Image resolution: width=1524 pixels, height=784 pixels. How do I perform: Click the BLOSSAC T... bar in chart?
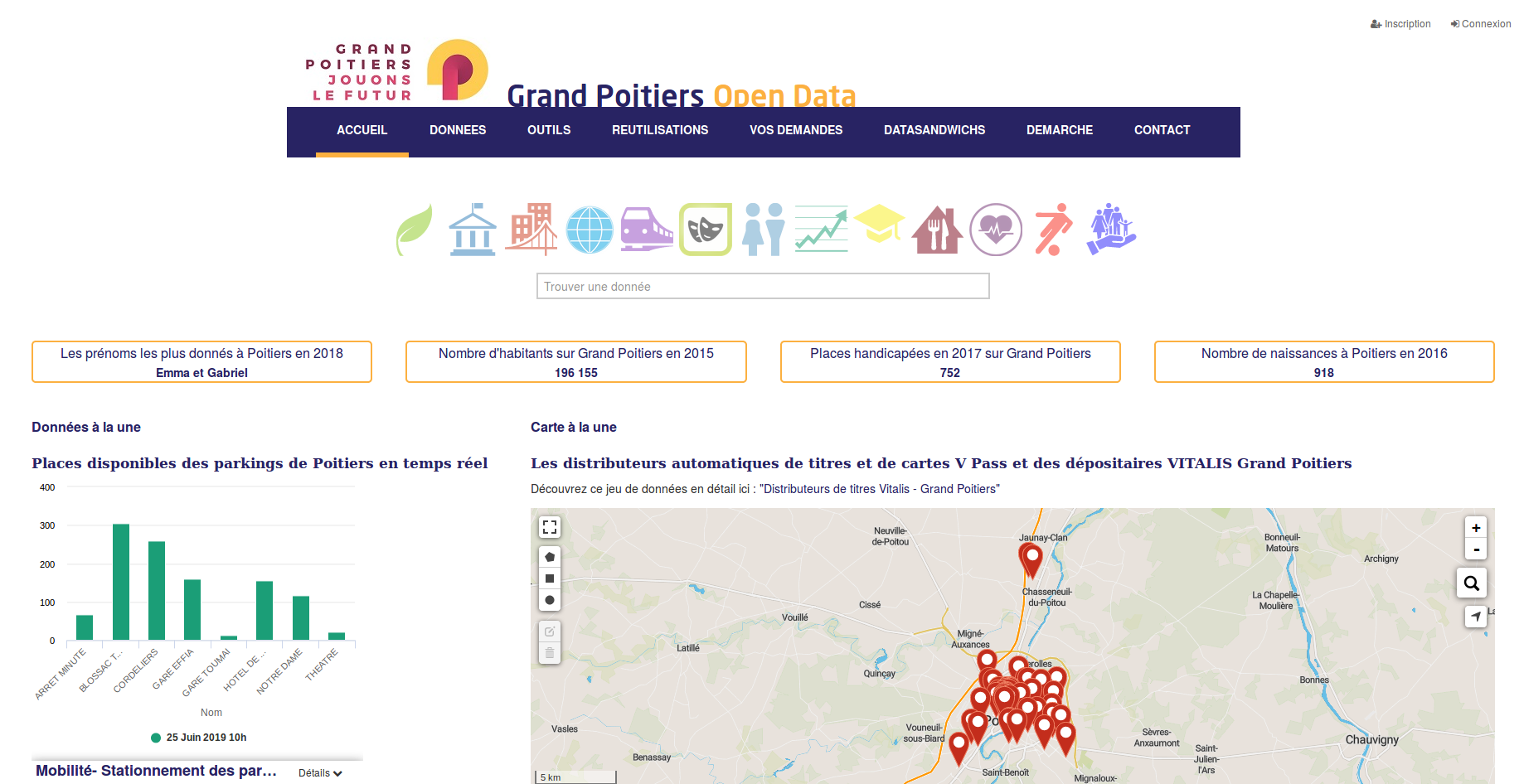(121, 582)
